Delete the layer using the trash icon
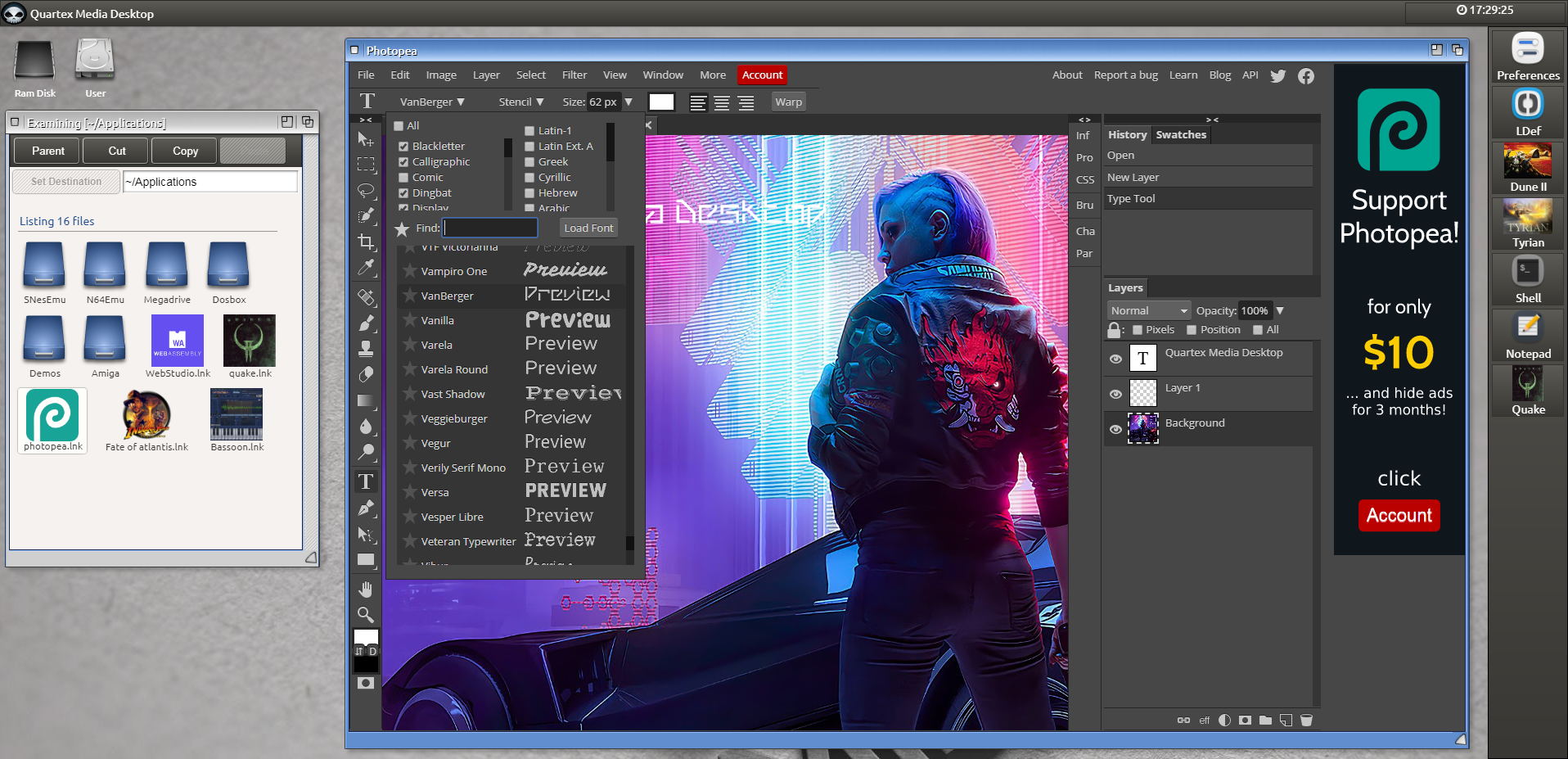1568x759 pixels. [x=1306, y=721]
